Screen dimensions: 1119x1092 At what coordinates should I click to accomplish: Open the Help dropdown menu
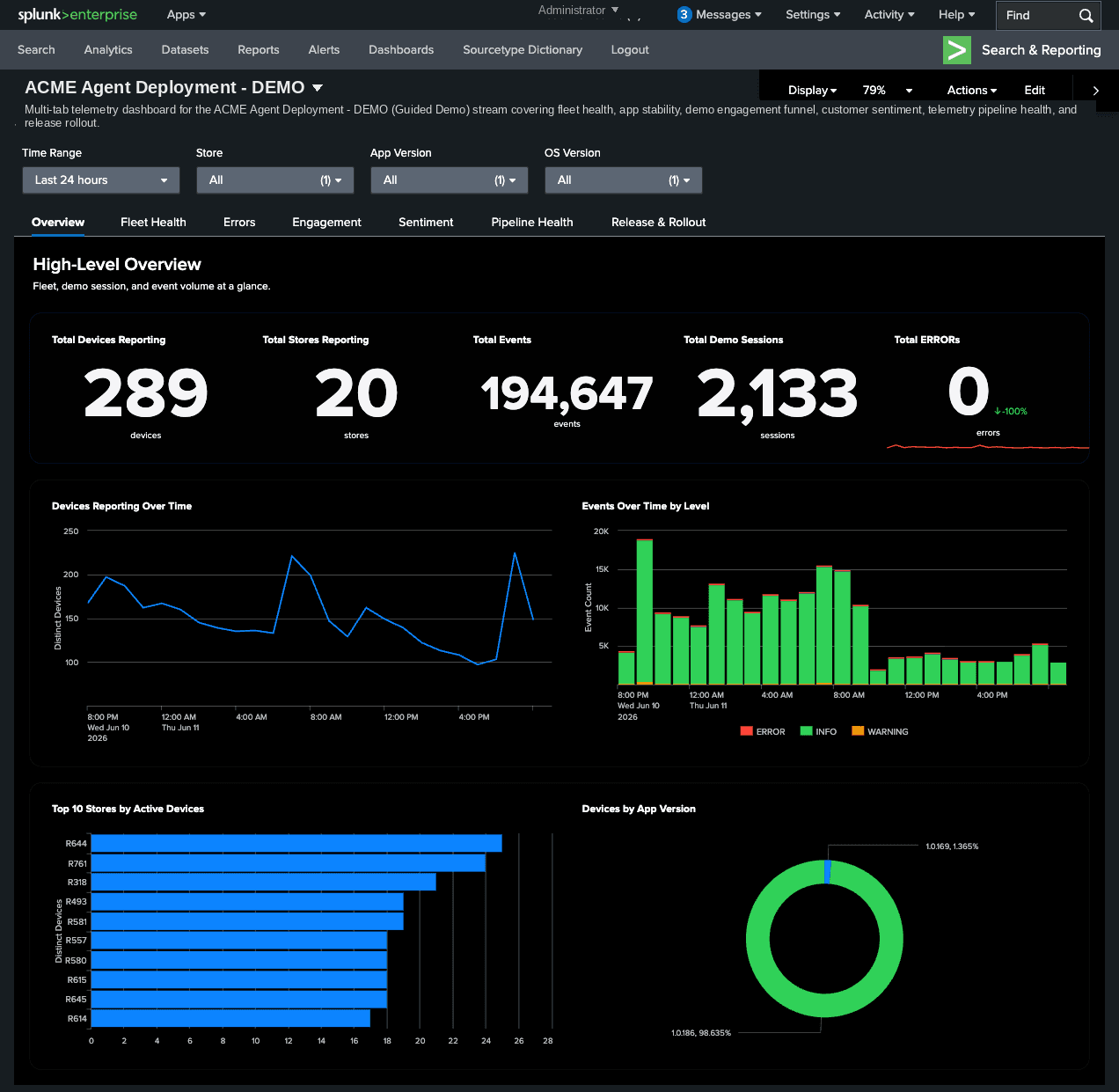[x=956, y=15]
